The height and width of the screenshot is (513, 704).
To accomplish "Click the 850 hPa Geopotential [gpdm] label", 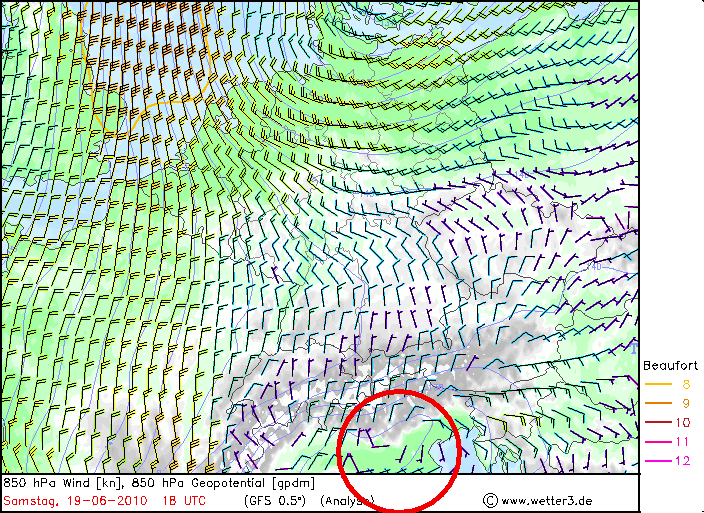I will [x=223, y=483].
